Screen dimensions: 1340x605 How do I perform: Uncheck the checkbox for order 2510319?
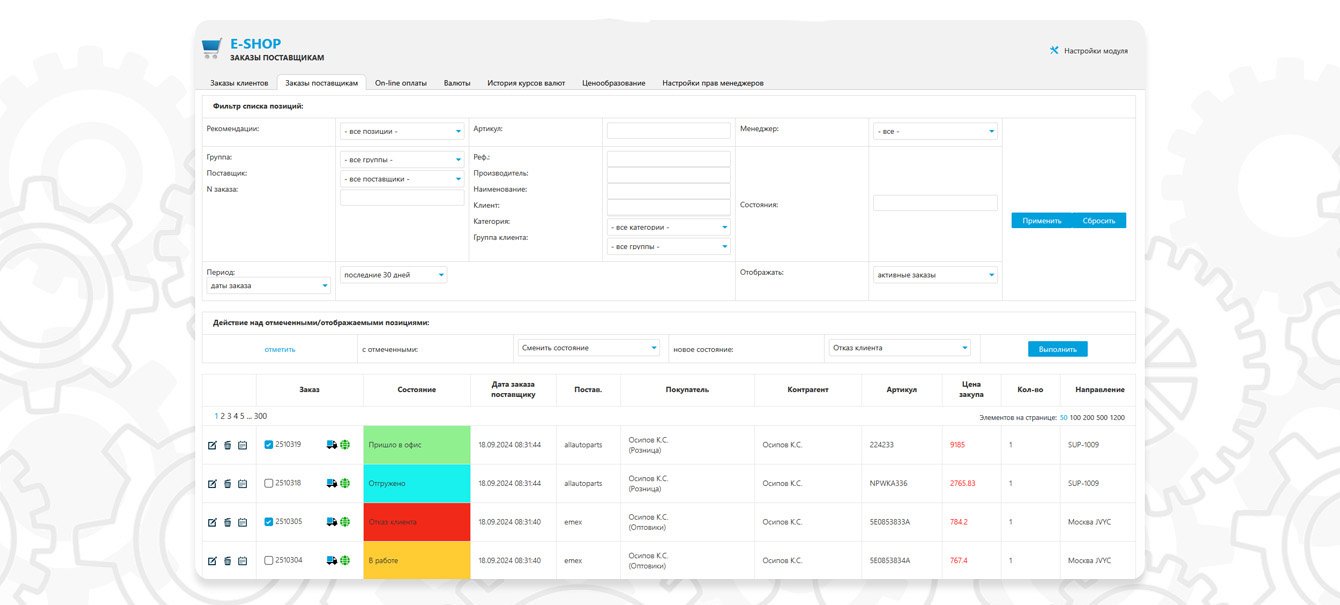(x=268, y=444)
